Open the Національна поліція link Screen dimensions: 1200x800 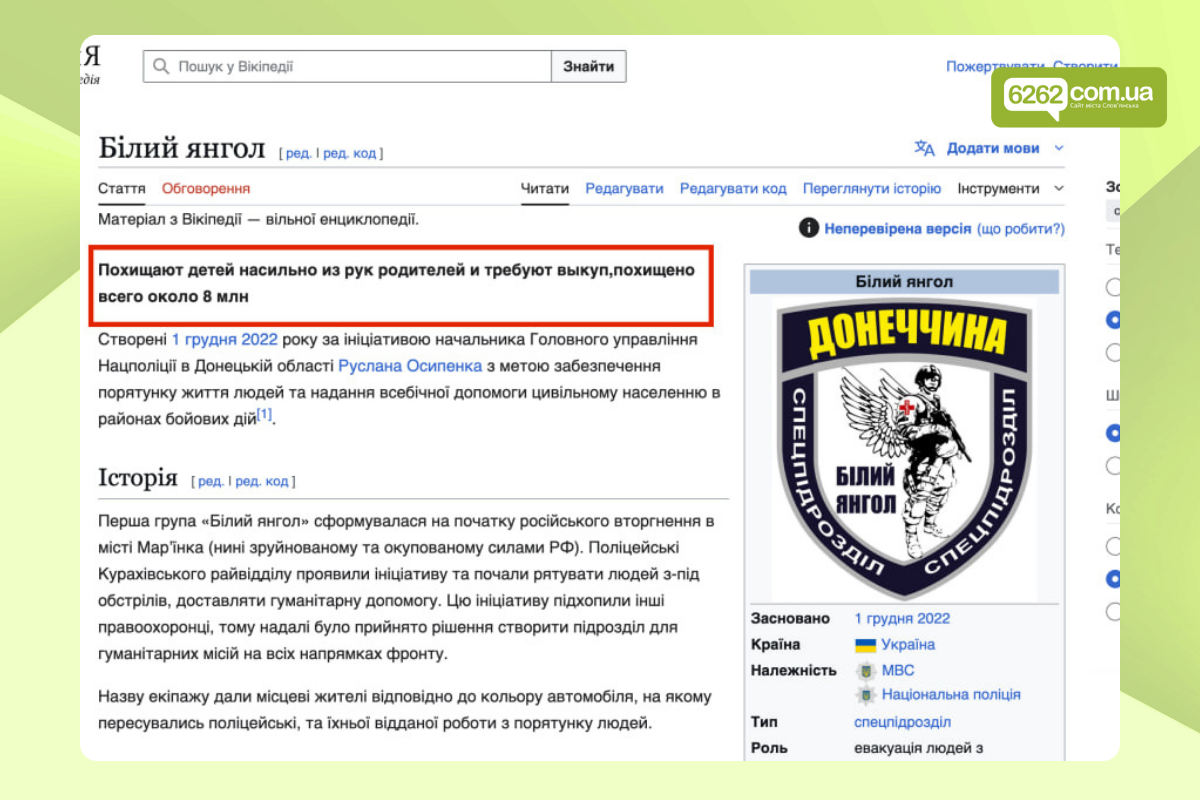[x=951, y=694]
